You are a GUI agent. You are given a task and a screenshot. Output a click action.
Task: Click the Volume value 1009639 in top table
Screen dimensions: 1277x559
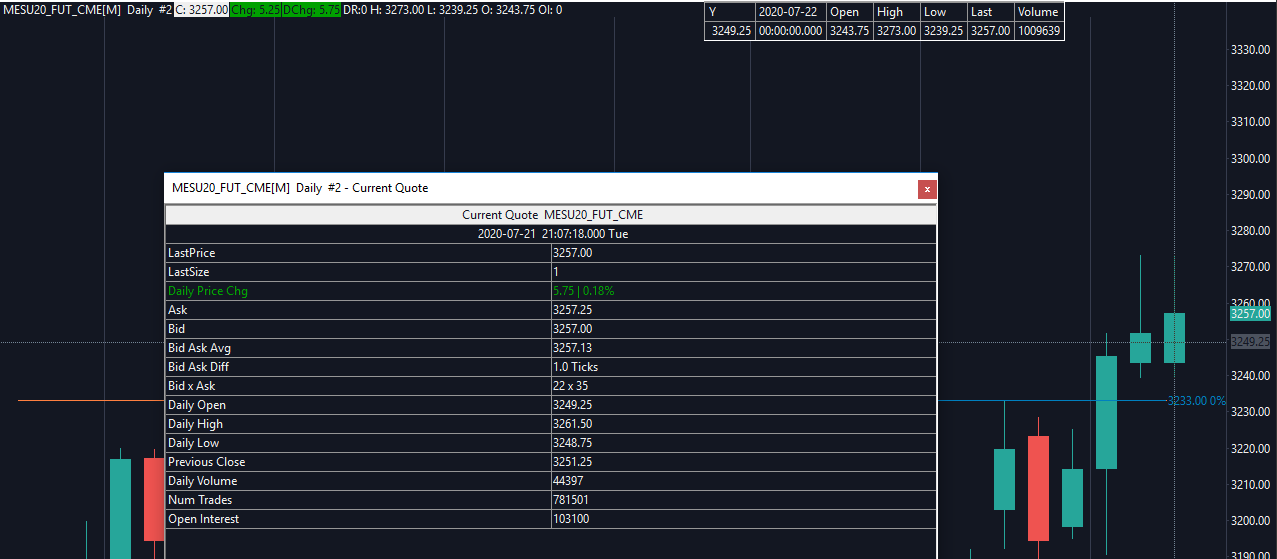pos(1038,31)
